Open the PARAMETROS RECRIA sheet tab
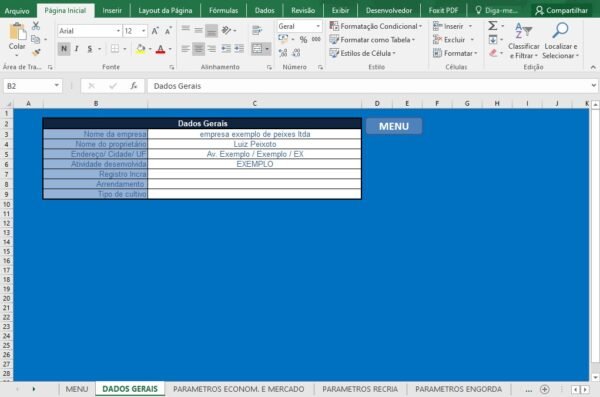This screenshot has height=397, width=600. (360, 389)
